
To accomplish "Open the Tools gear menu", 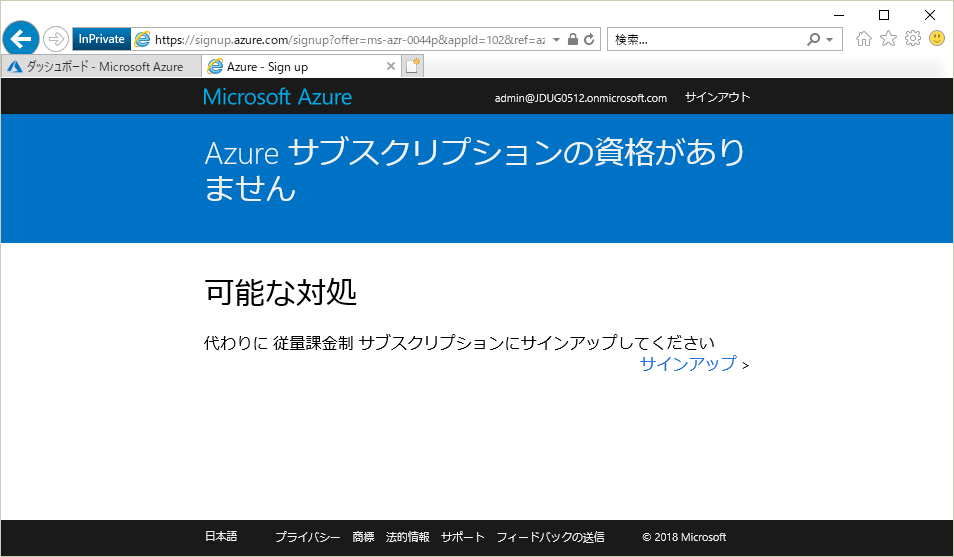I will click(913, 39).
